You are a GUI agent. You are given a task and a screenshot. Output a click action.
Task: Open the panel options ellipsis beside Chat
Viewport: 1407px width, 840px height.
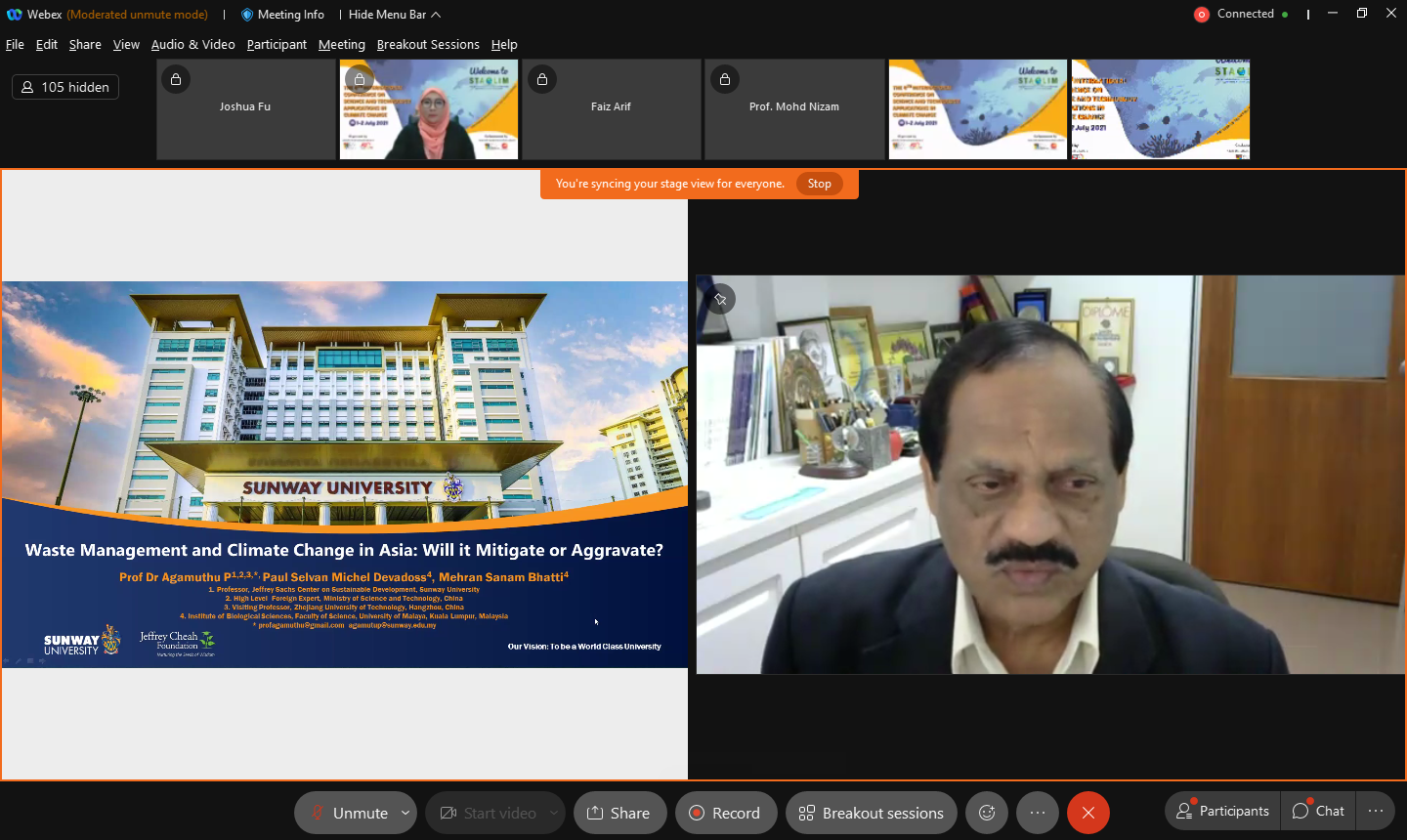(x=1376, y=811)
